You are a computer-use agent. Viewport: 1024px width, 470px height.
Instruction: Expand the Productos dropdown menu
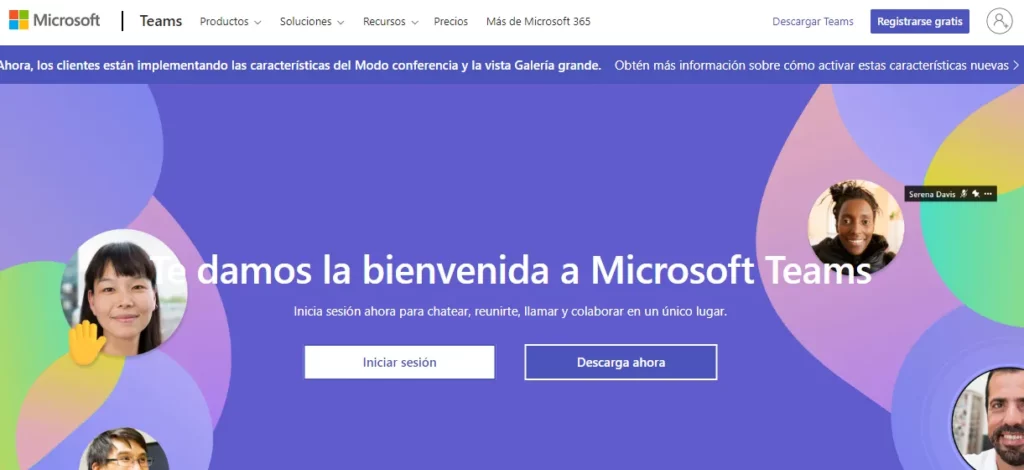click(230, 22)
